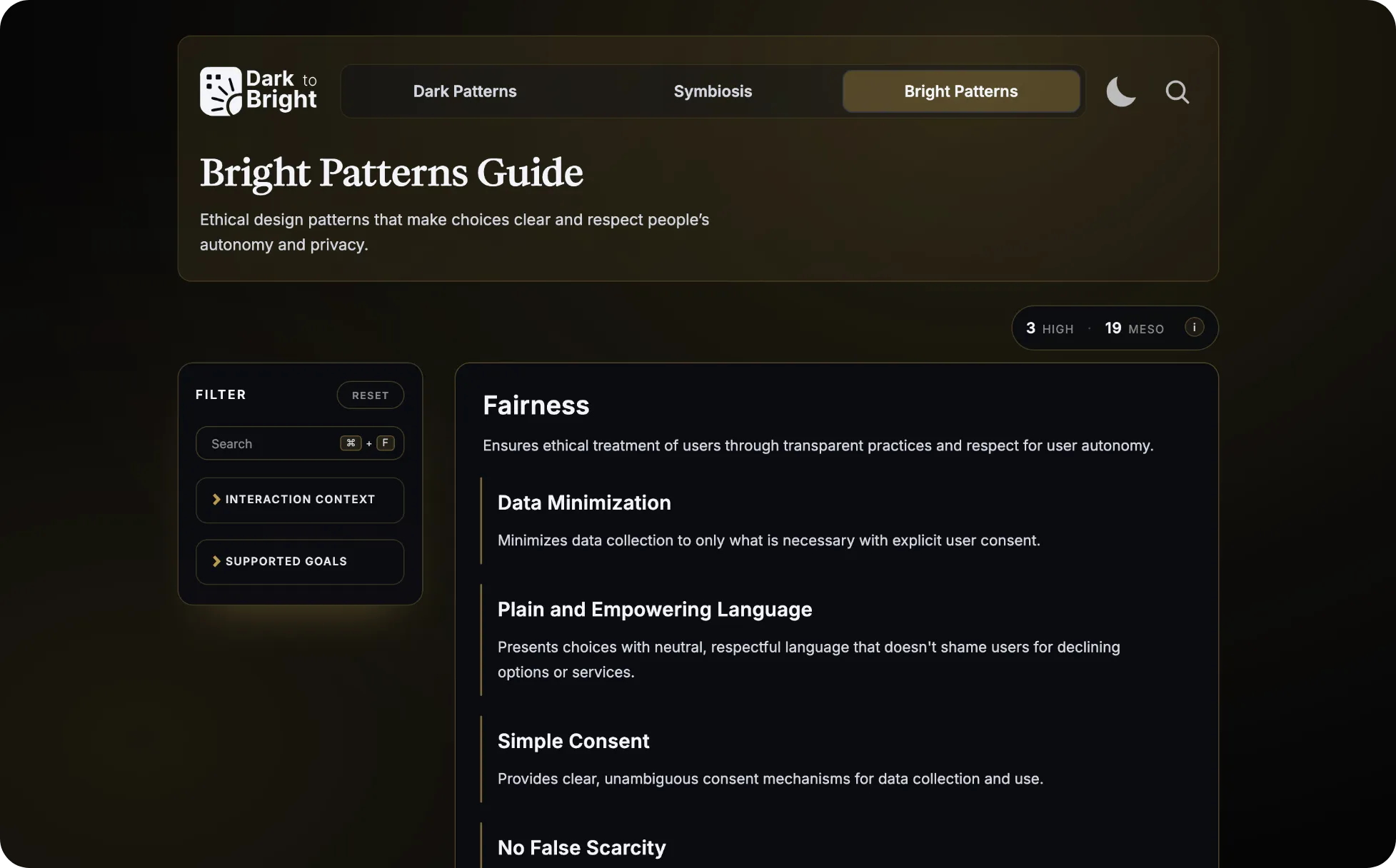Click the Dark to Bright logo icon
The height and width of the screenshot is (868, 1396).
click(x=221, y=91)
